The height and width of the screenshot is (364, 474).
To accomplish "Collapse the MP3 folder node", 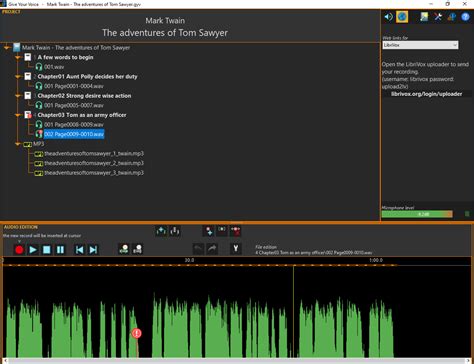I will pyautogui.click(x=18, y=144).
